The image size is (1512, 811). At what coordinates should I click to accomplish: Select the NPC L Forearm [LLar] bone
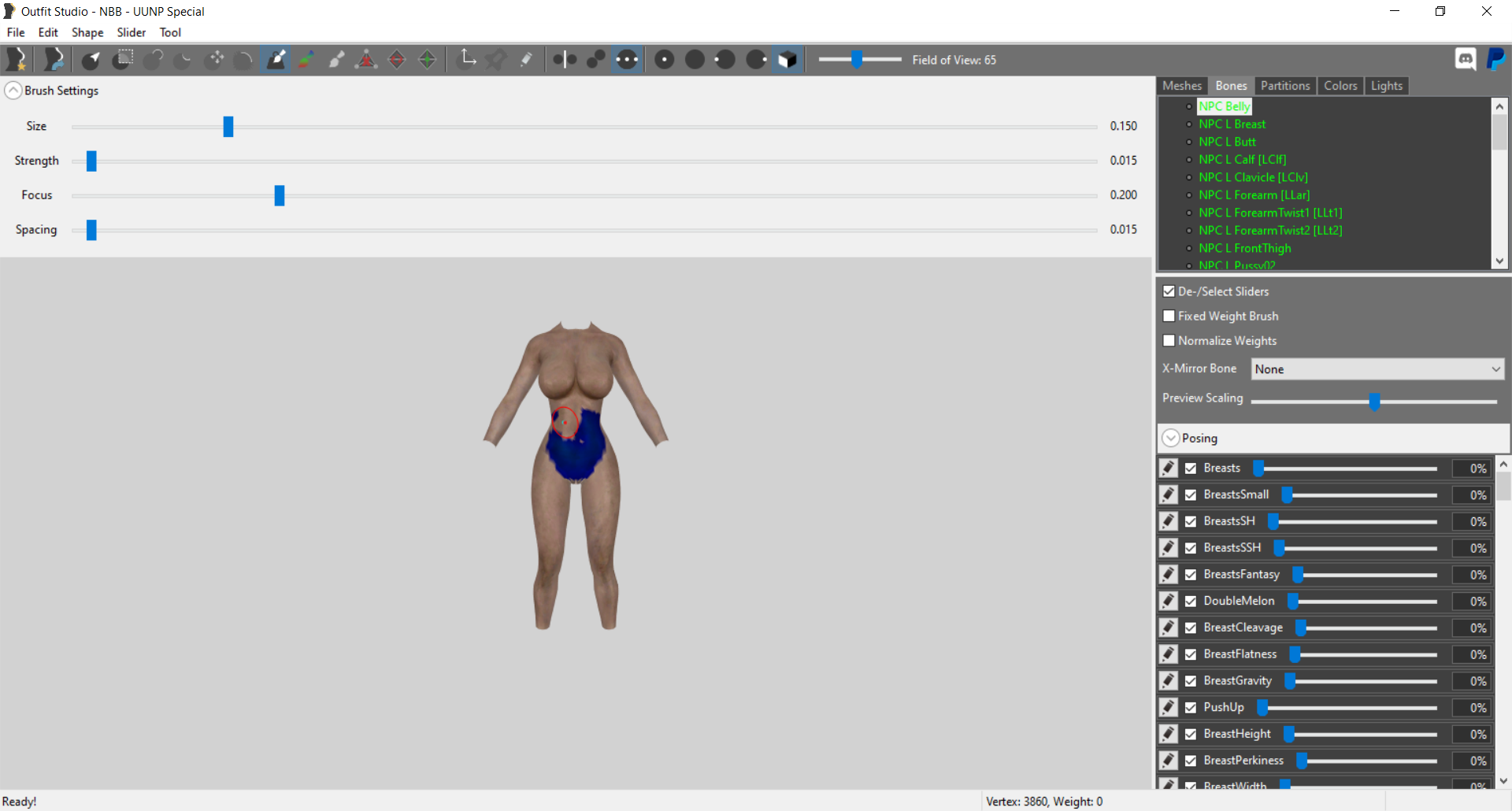click(x=1254, y=194)
